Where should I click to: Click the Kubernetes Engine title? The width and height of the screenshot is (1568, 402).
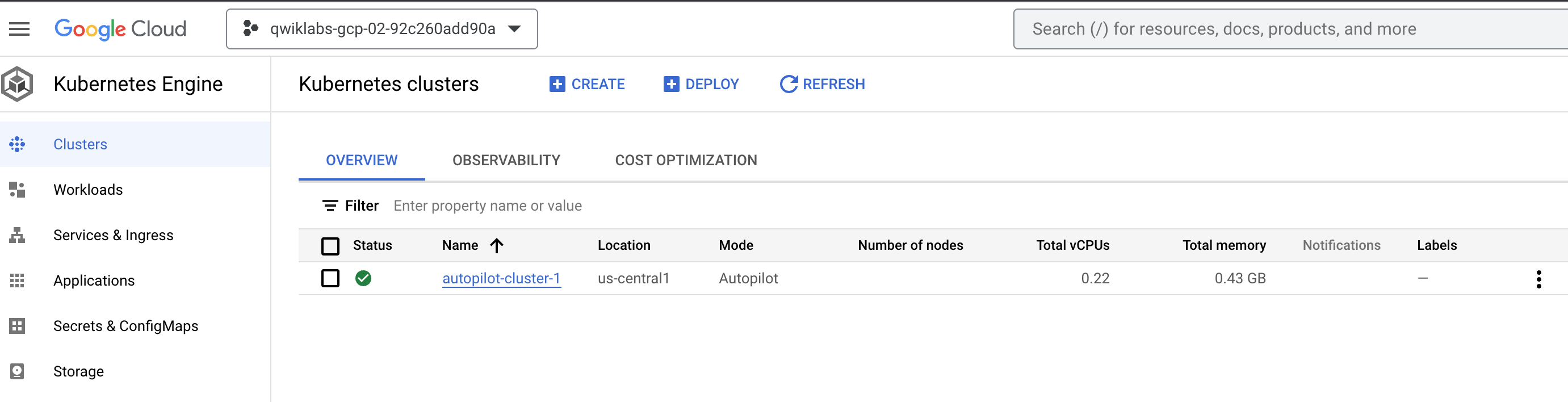point(138,83)
